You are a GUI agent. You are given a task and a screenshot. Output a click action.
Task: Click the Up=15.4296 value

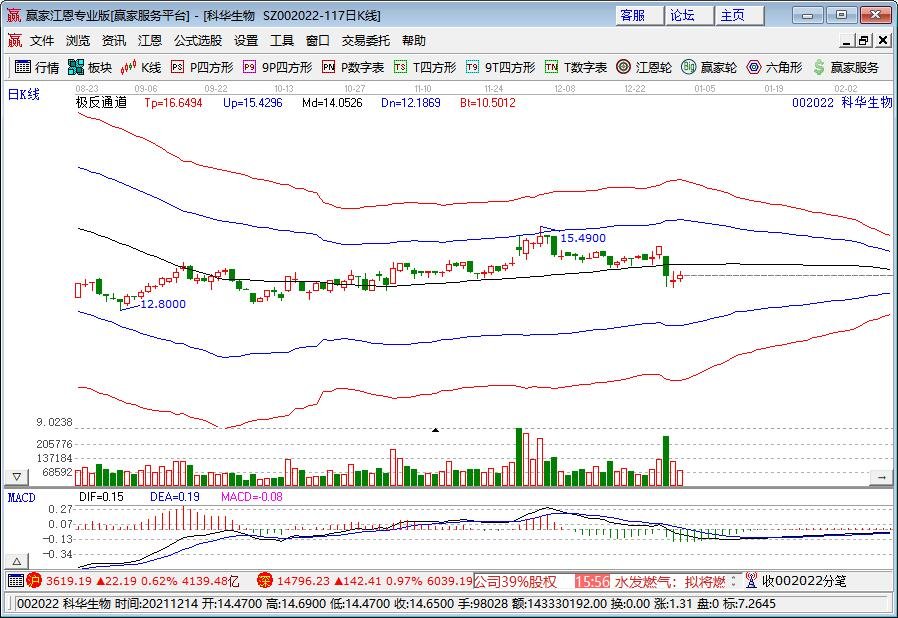click(x=253, y=103)
